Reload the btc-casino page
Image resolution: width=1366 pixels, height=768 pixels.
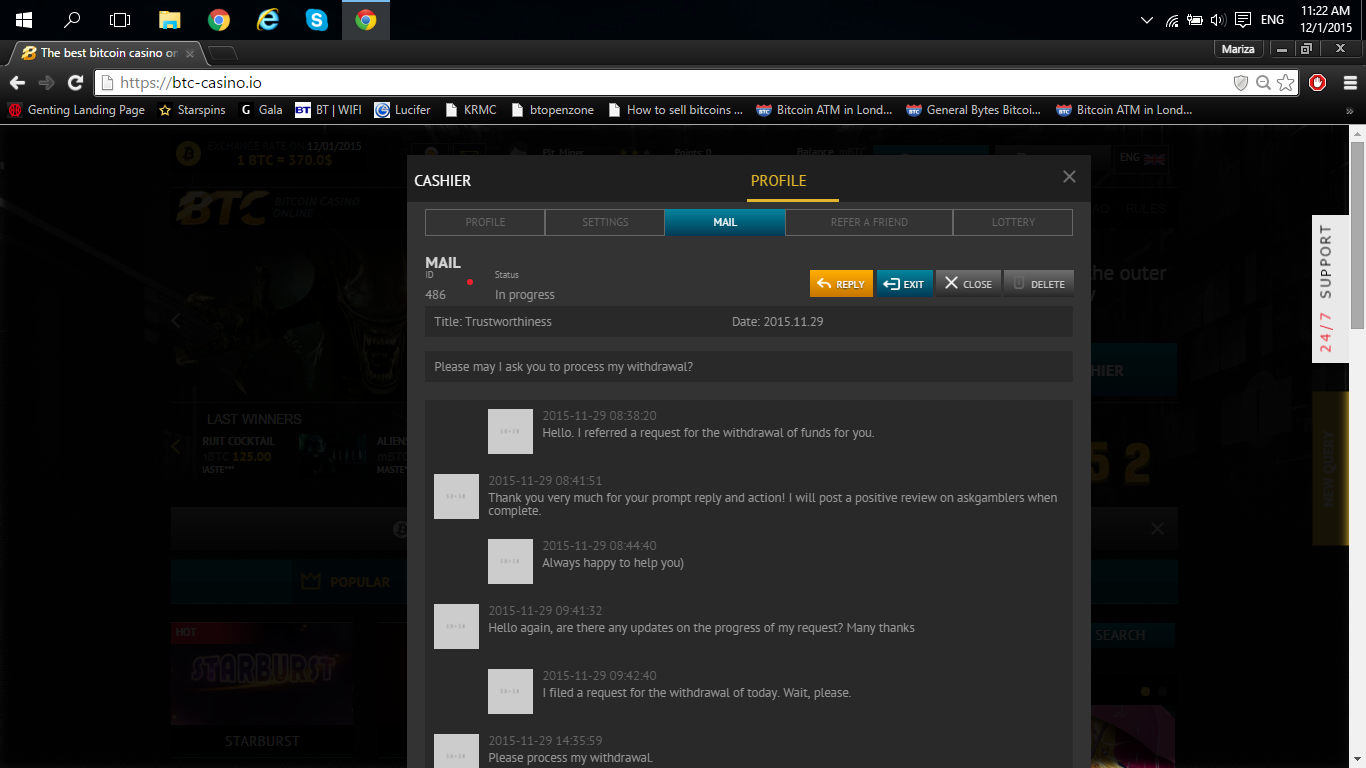(75, 83)
